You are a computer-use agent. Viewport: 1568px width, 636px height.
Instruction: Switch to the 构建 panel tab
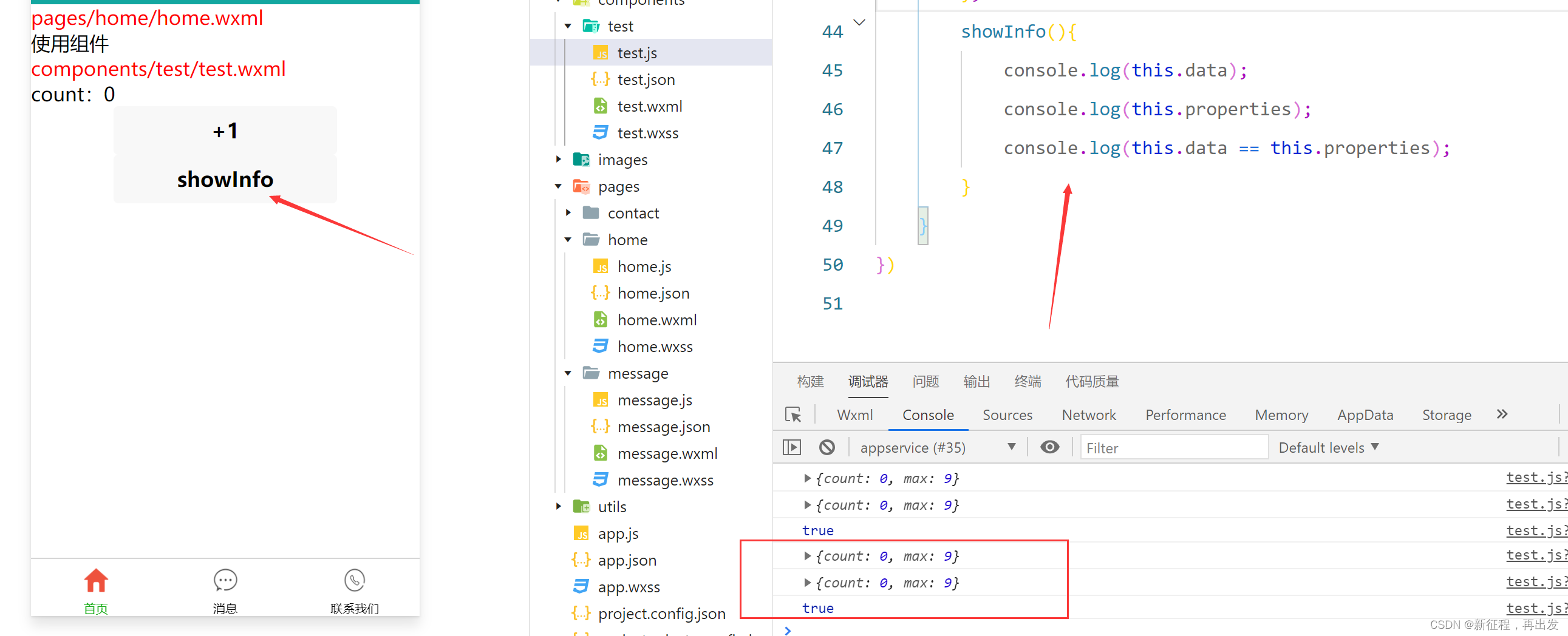click(810, 382)
